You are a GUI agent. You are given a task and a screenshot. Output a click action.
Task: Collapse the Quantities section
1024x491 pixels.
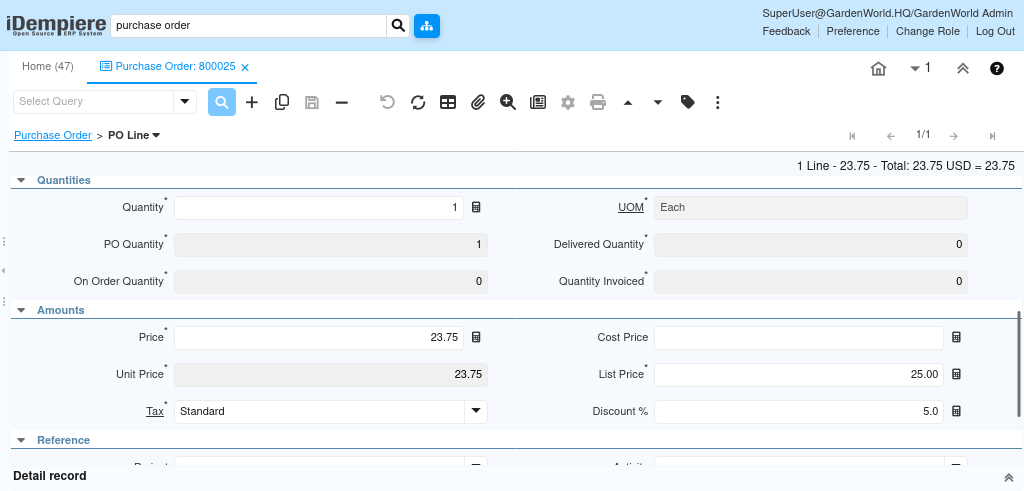click(22, 181)
